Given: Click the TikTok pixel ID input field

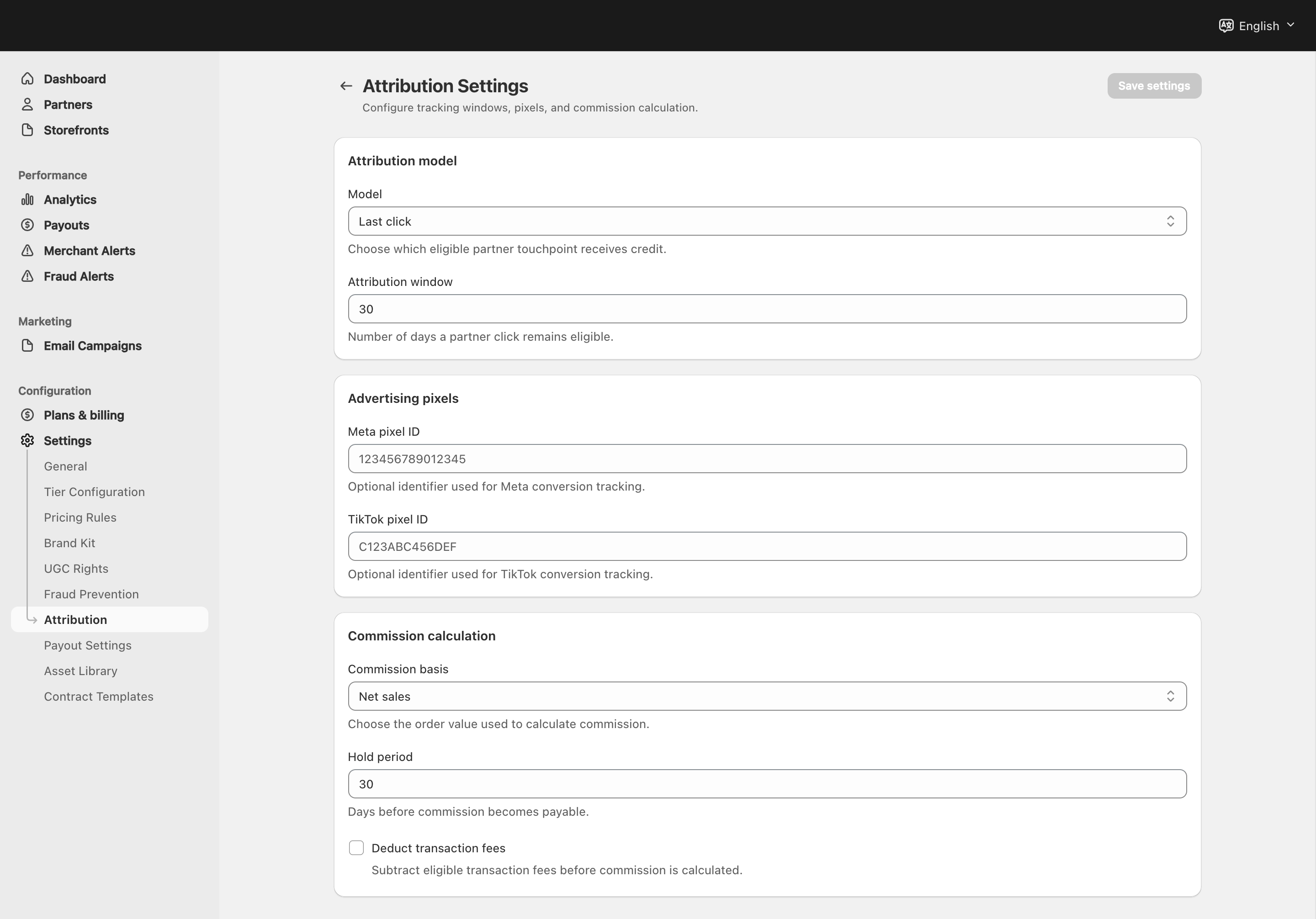Looking at the screenshot, I should pos(767,546).
